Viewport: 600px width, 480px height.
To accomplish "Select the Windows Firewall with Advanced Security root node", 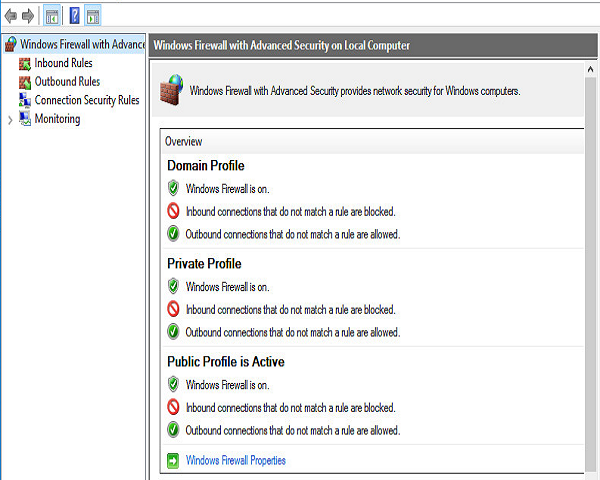I will pos(74,44).
